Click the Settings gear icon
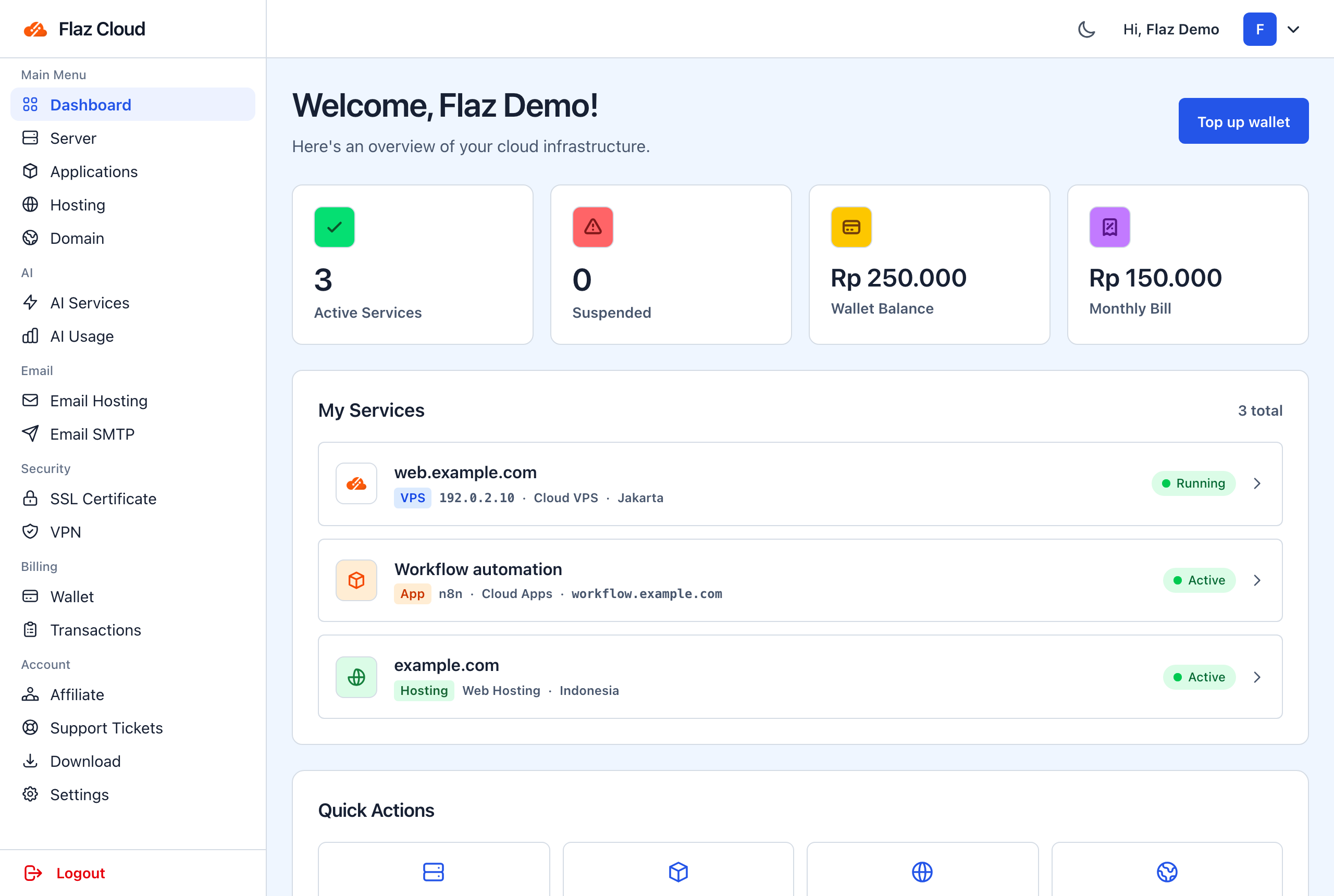1334x896 pixels. click(x=30, y=794)
